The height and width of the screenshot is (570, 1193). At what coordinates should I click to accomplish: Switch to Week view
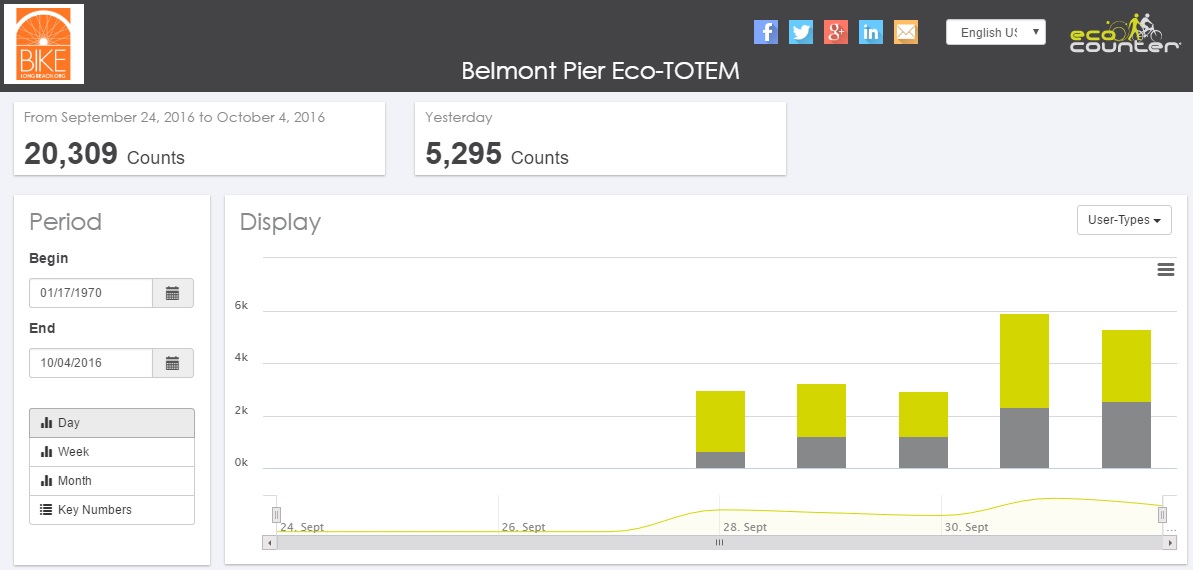(112, 452)
